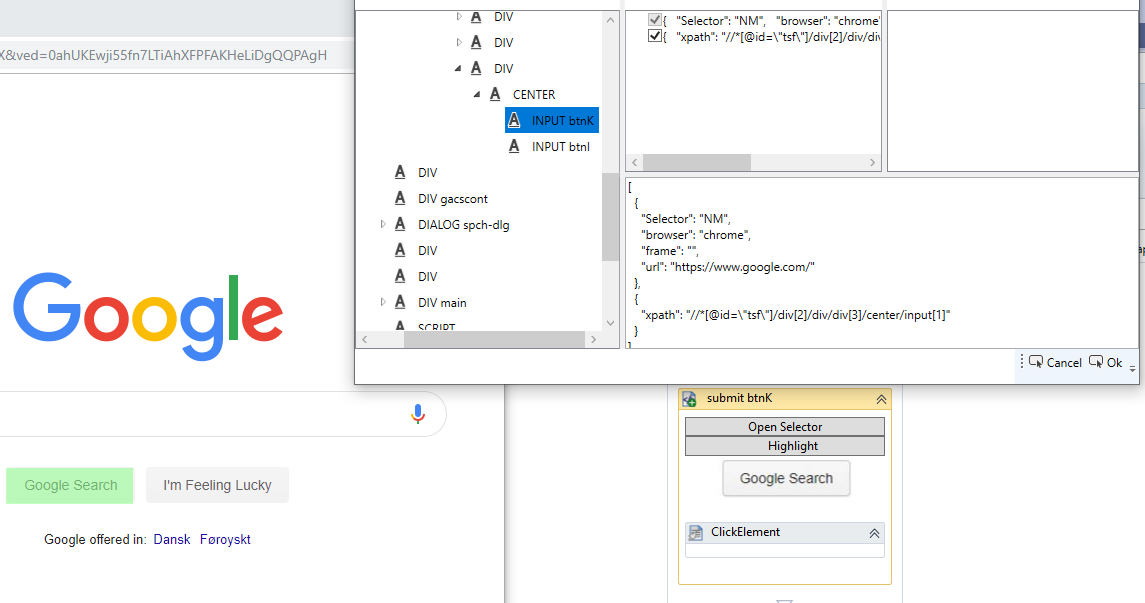Screen dimensions: 1145x603
Task: Click Open Selector button in activity
Action: [785, 426]
